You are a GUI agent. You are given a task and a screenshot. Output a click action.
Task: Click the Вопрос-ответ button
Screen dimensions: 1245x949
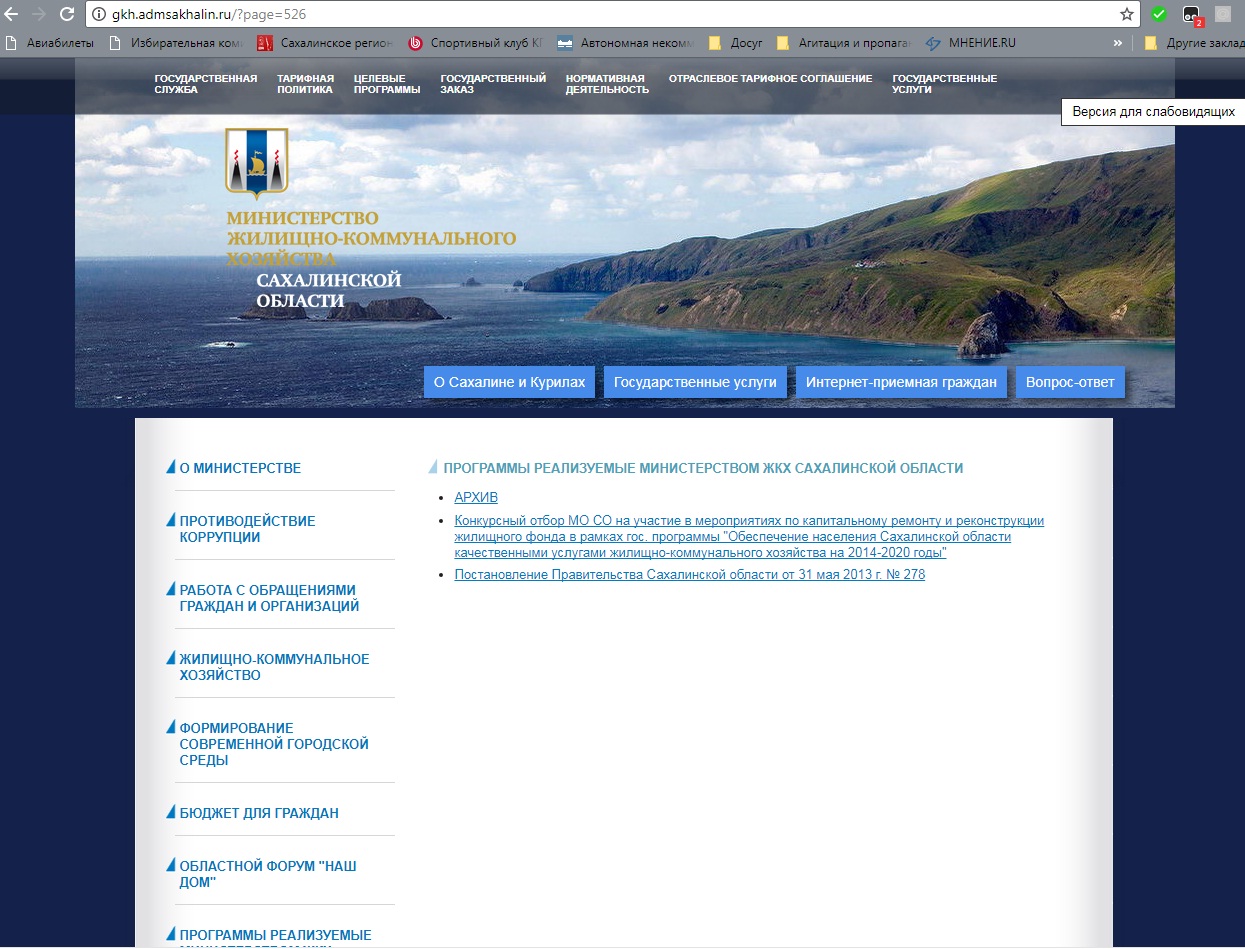[x=1069, y=382]
